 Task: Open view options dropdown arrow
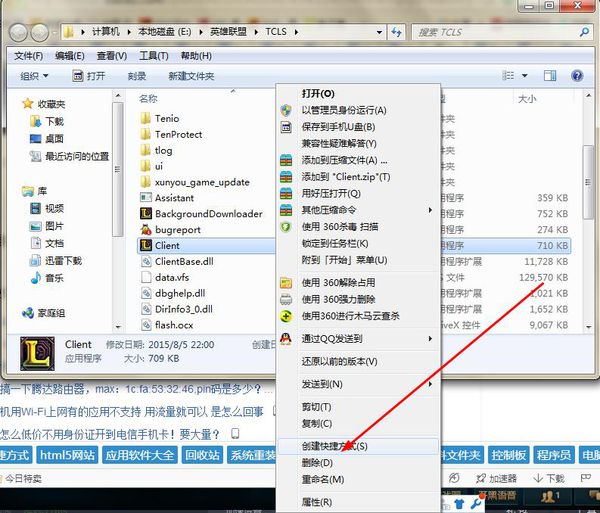(525, 75)
